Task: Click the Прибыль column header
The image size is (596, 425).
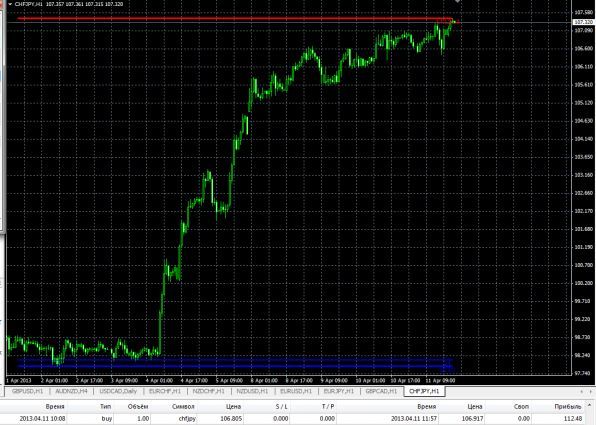Action: (568, 407)
